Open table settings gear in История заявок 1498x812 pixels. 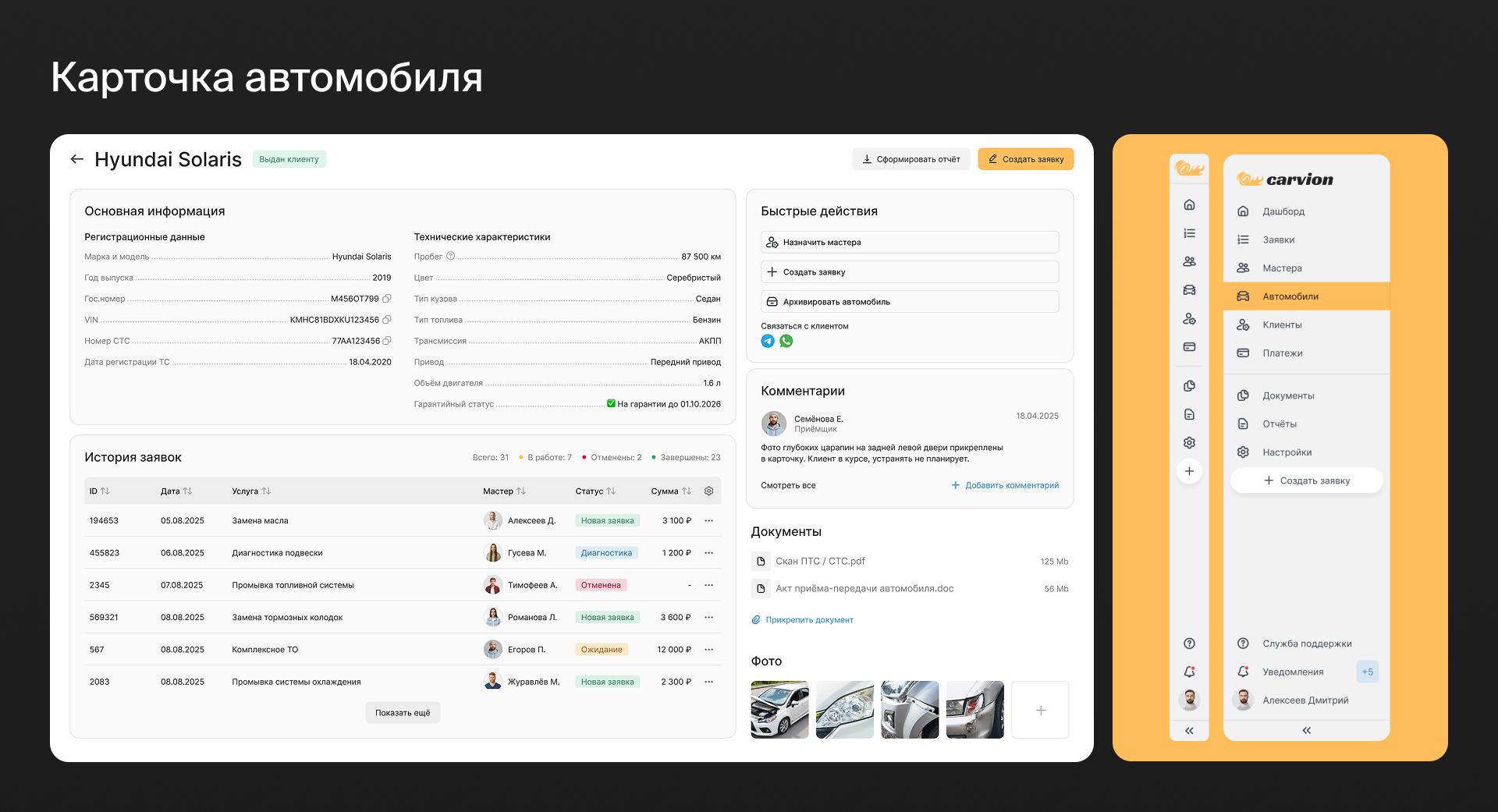point(708,491)
